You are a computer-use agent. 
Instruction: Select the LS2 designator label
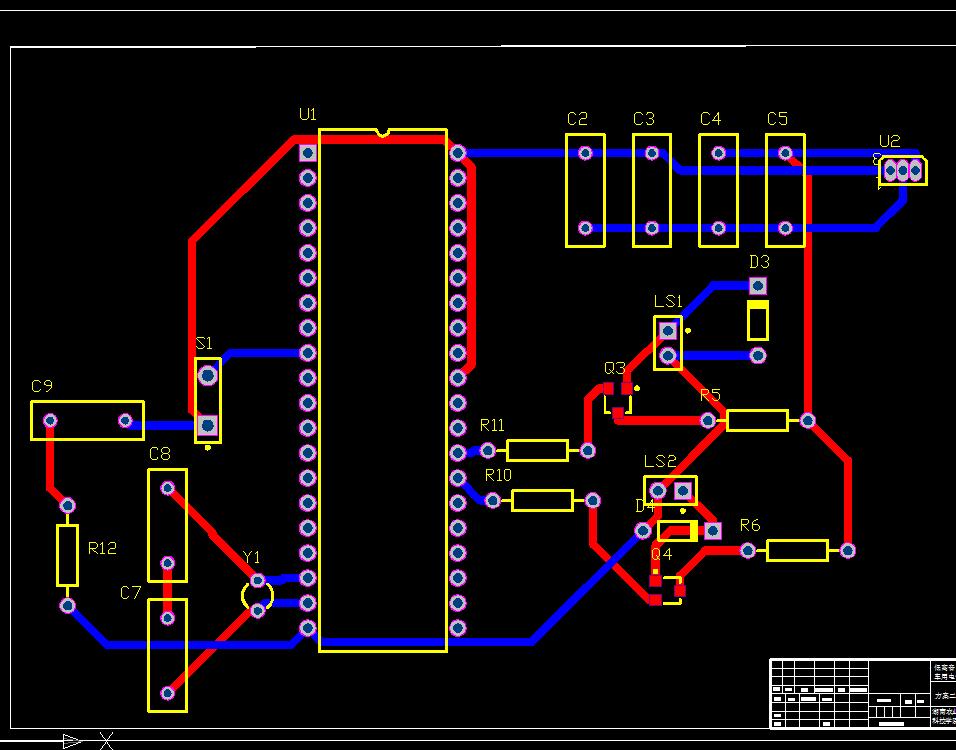click(x=660, y=462)
